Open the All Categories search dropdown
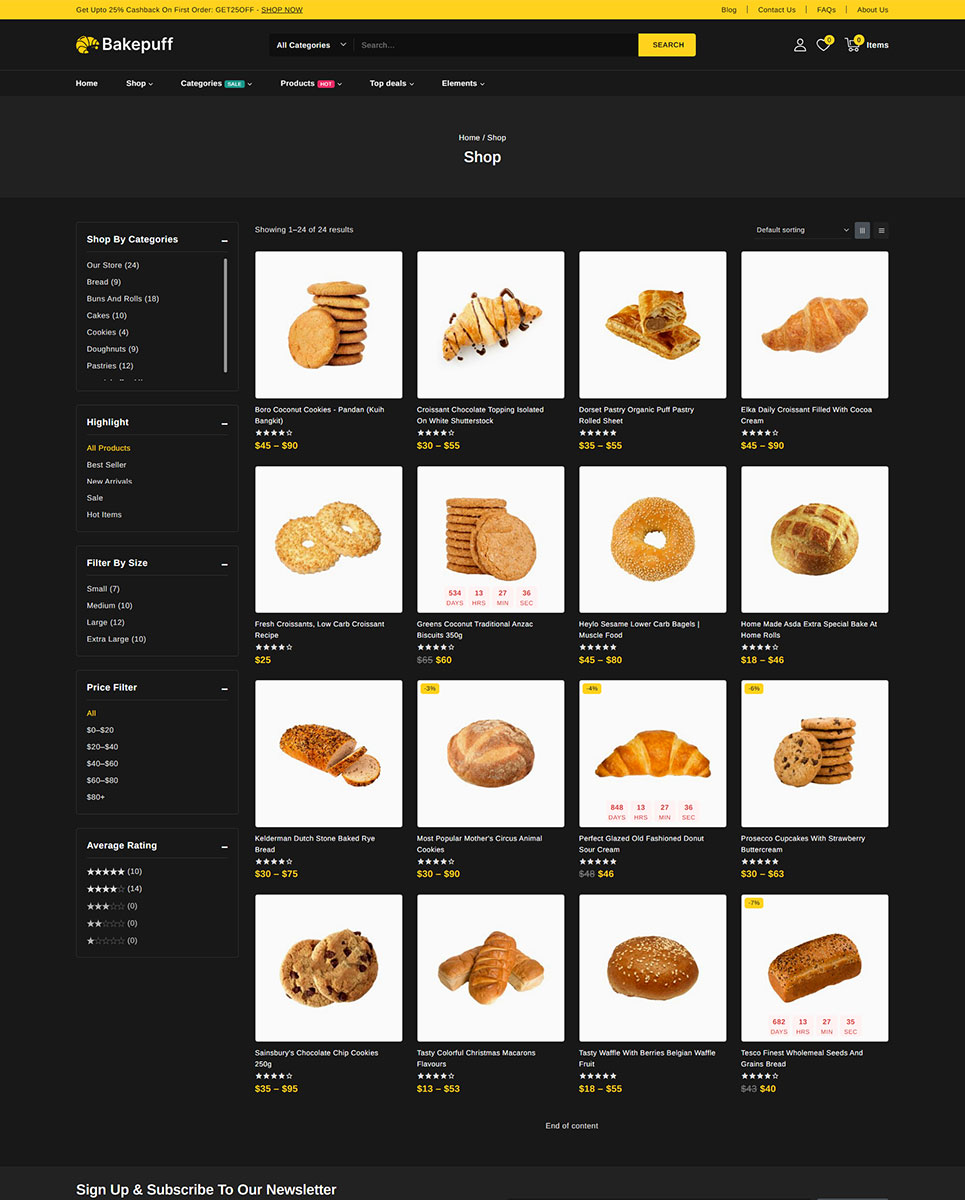 tap(310, 45)
